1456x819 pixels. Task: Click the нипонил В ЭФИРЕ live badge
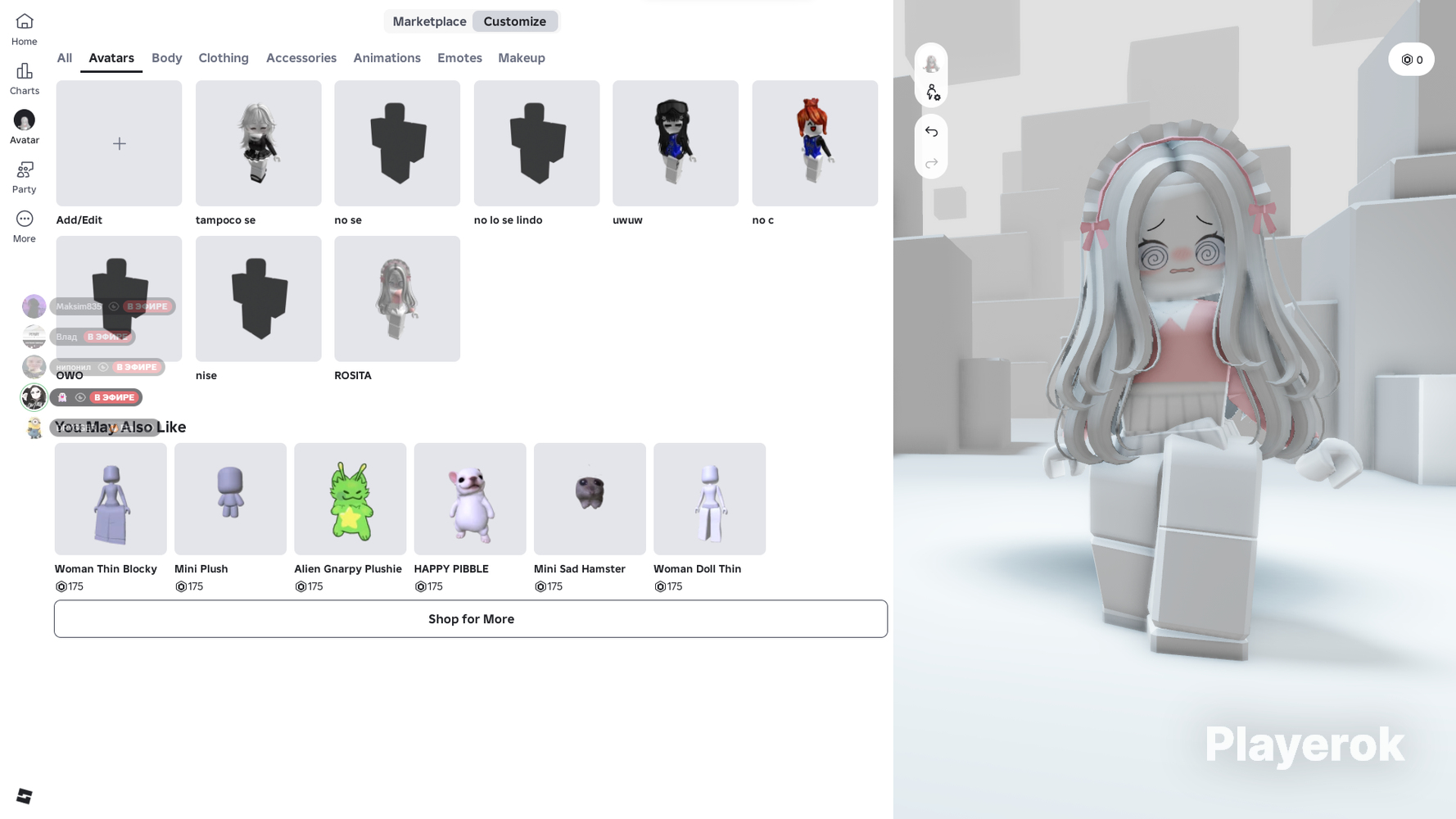click(137, 367)
